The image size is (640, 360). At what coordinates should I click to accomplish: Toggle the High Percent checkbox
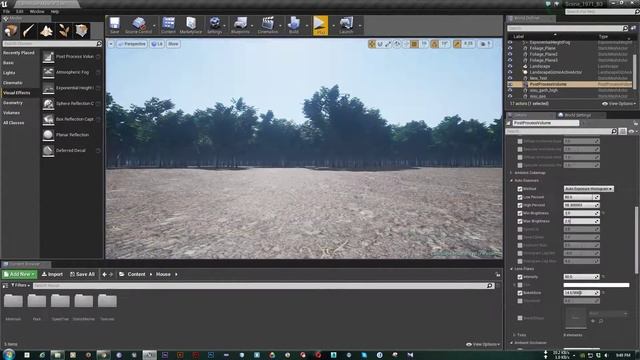click(x=520, y=205)
